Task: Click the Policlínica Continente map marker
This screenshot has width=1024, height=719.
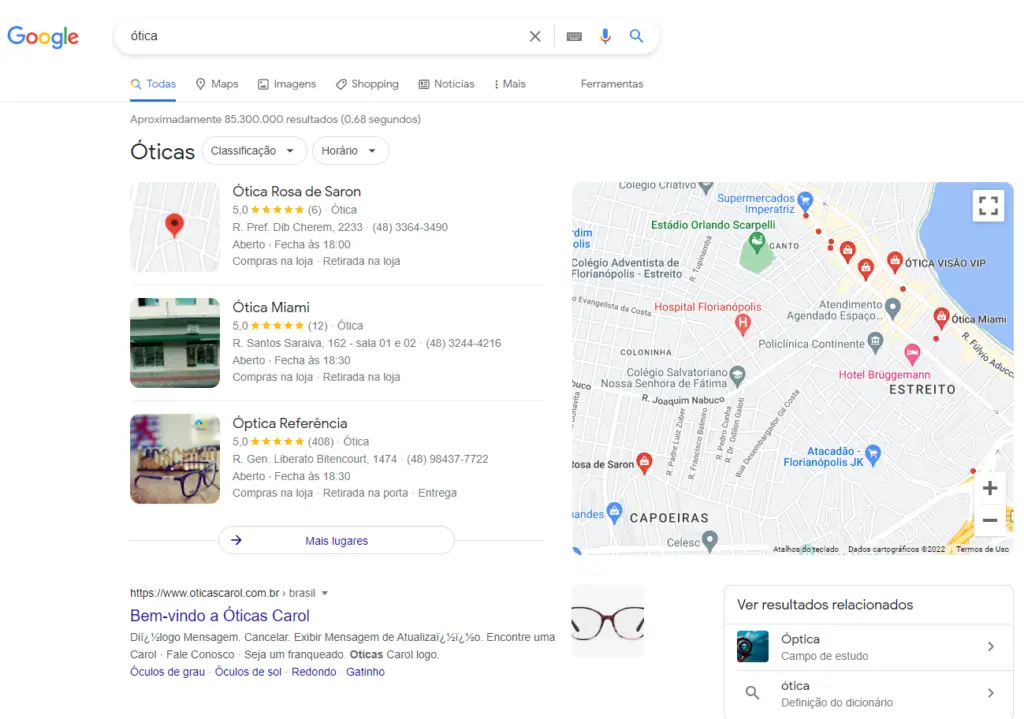Action: pos(875,342)
